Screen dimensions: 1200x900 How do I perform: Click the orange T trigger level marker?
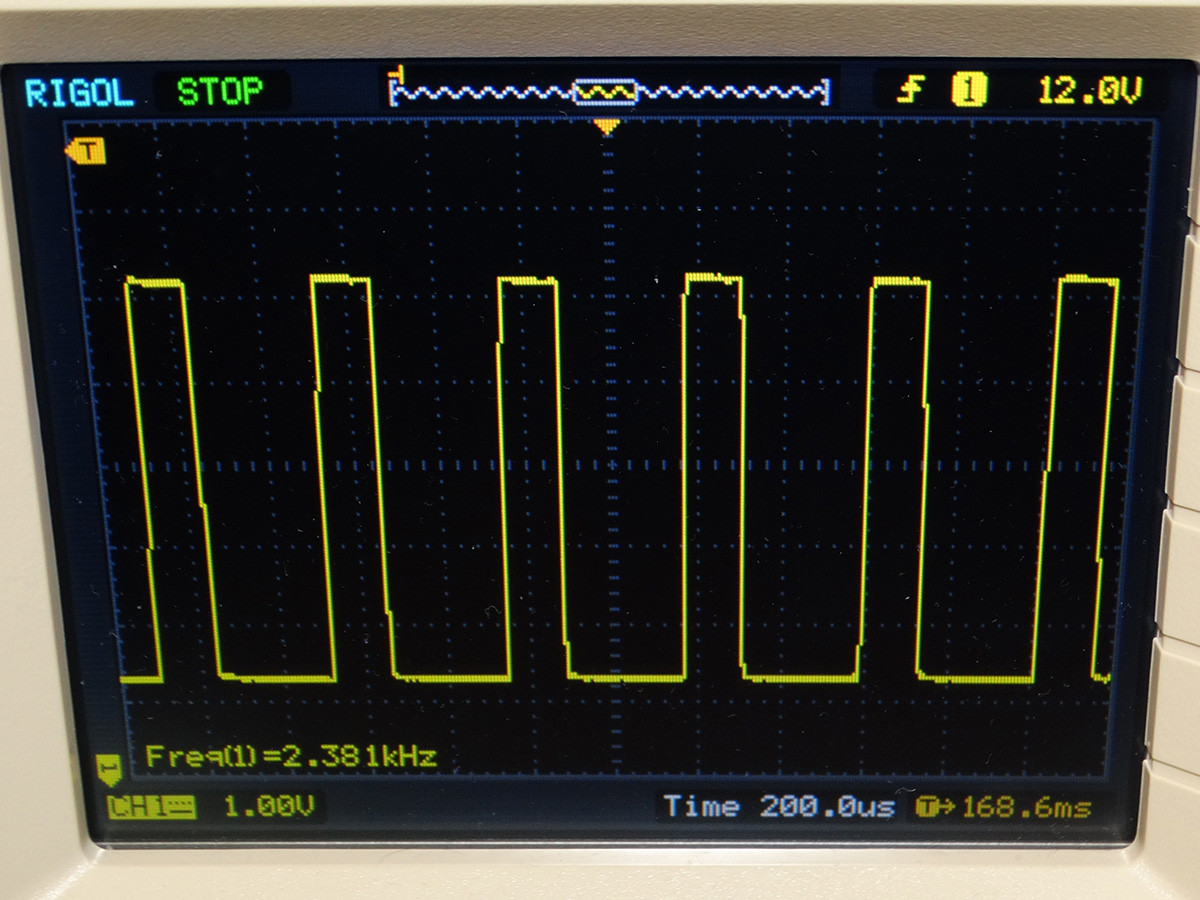(x=86, y=151)
